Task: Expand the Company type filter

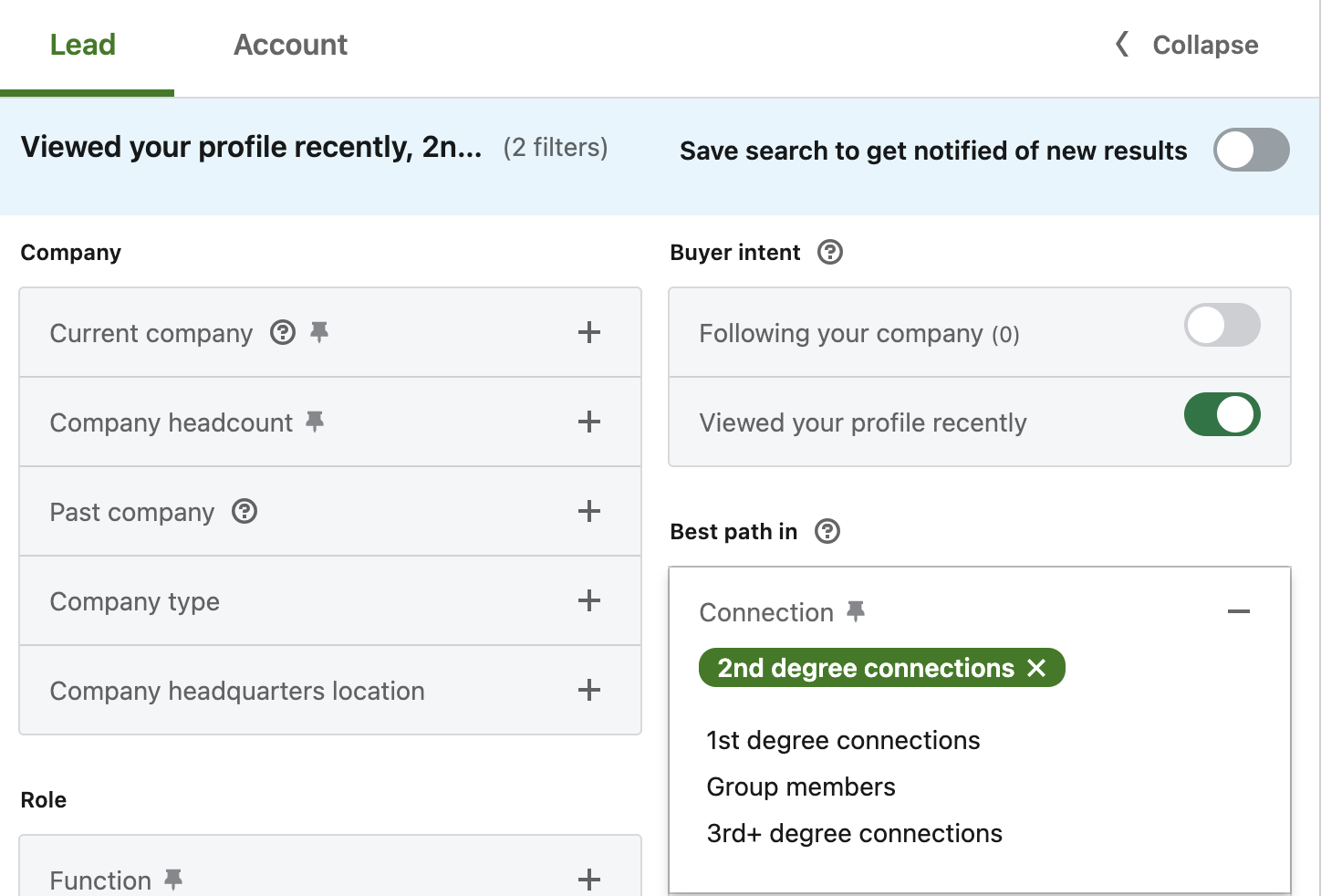Action: [x=589, y=600]
